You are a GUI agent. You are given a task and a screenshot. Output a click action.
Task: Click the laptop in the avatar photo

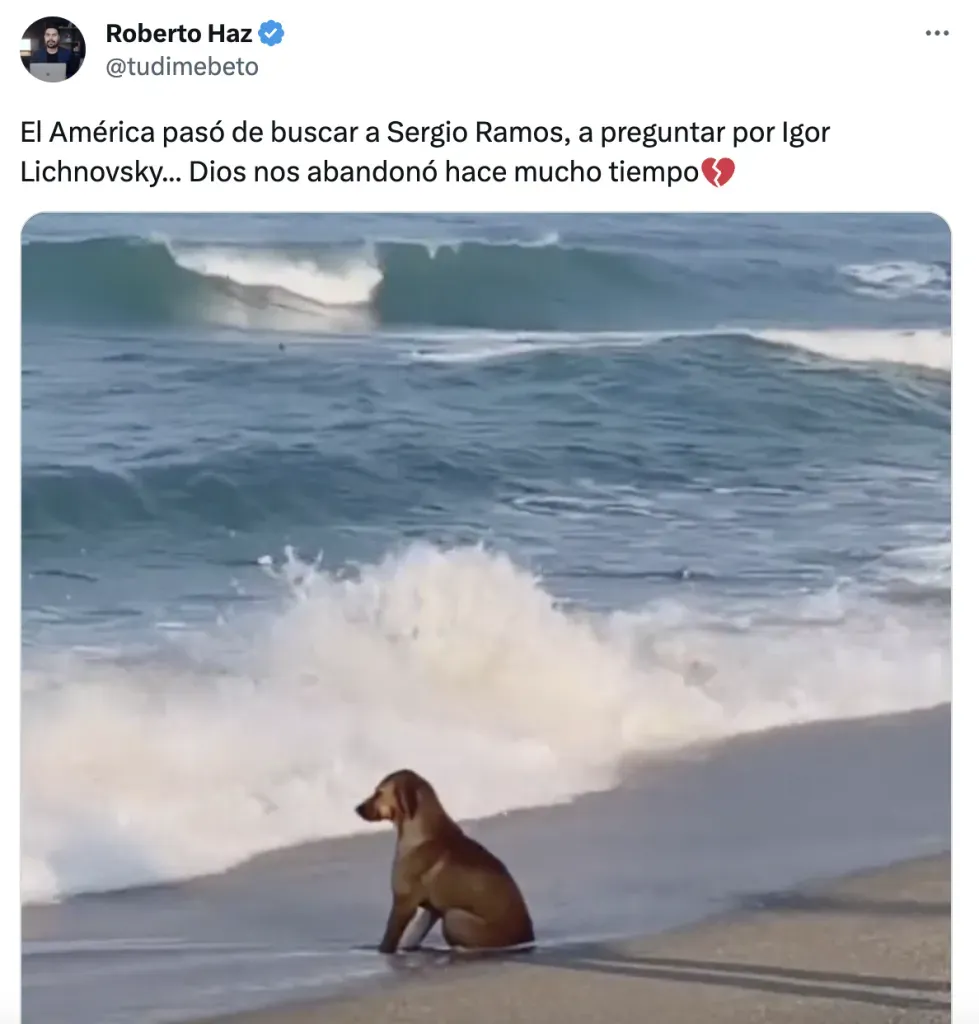(x=49, y=71)
